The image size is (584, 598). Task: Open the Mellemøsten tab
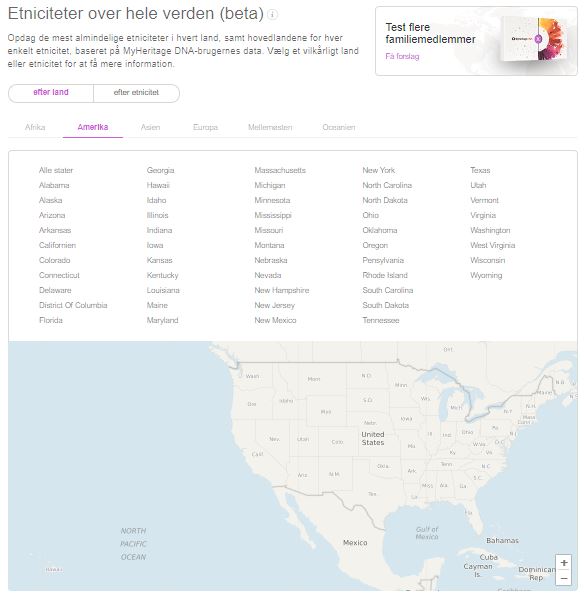(x=270, y=127)
